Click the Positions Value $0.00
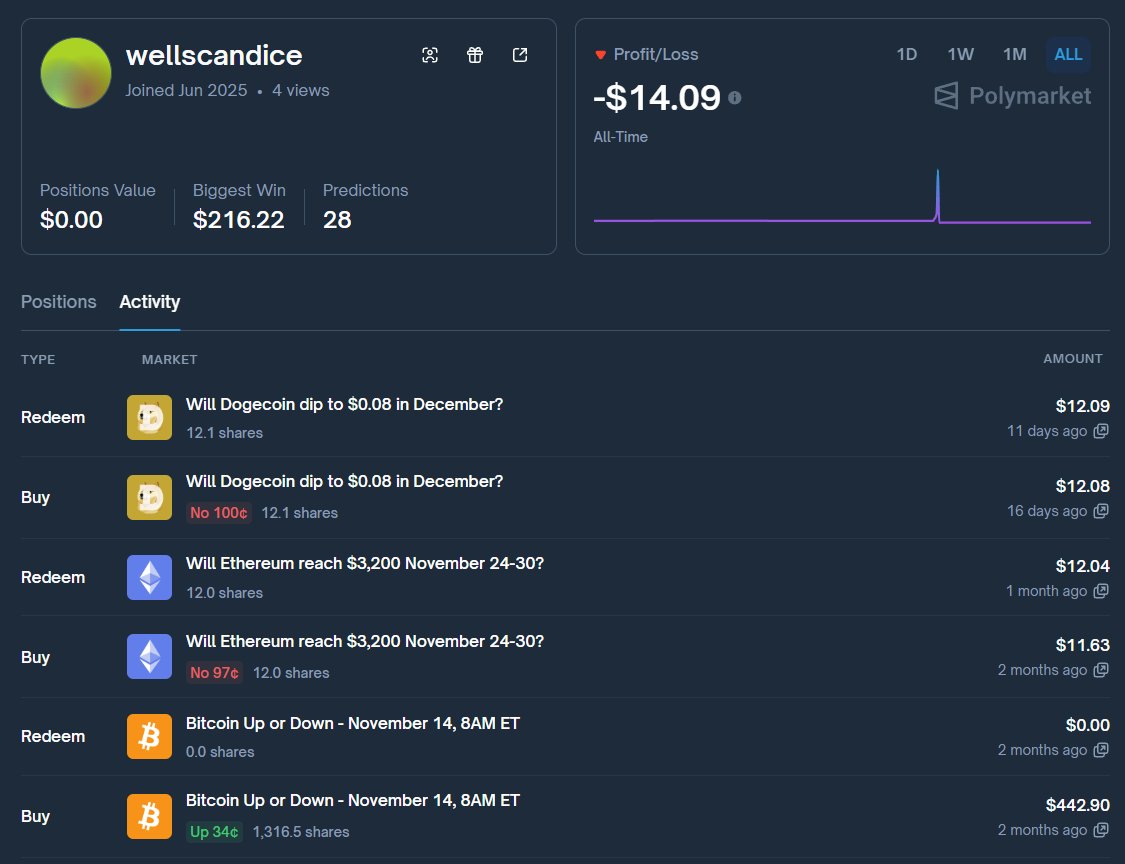 (x=71, y=220)
